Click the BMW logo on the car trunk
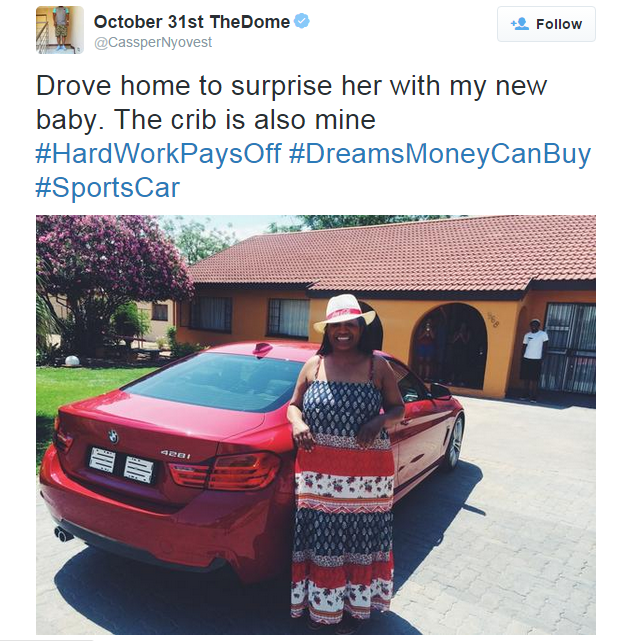Viewport: 625px width, 641px height. (112, 435)
